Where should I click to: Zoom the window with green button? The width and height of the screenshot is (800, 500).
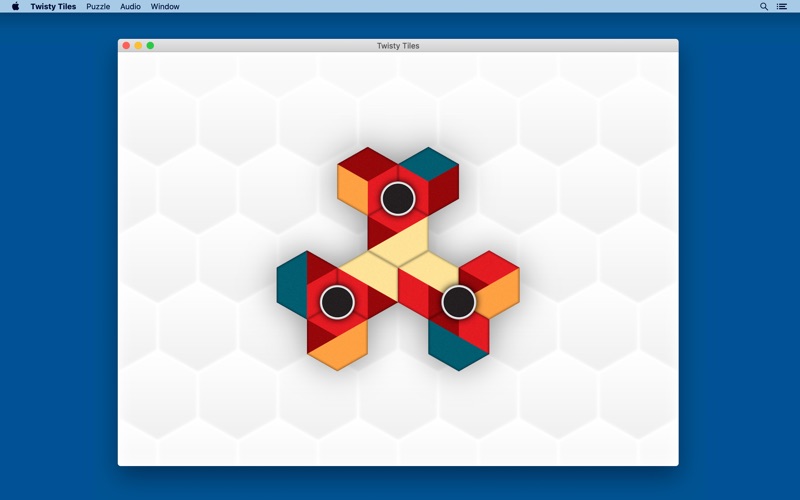[151, 45]
